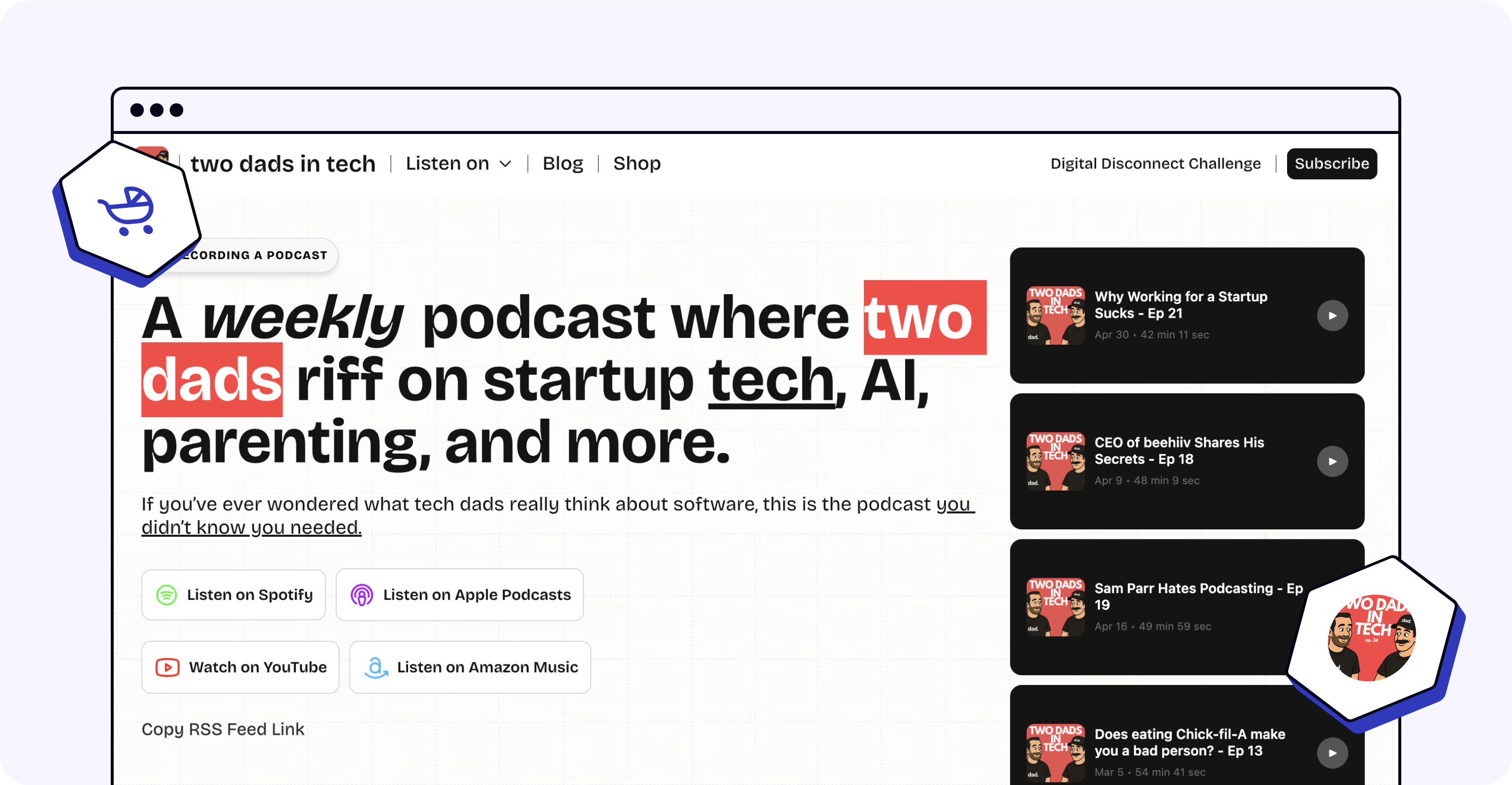Open Sam Parr Hates Podcasting episode title
Viewport: 1512px width, 785px height.
coord(1198,596)
